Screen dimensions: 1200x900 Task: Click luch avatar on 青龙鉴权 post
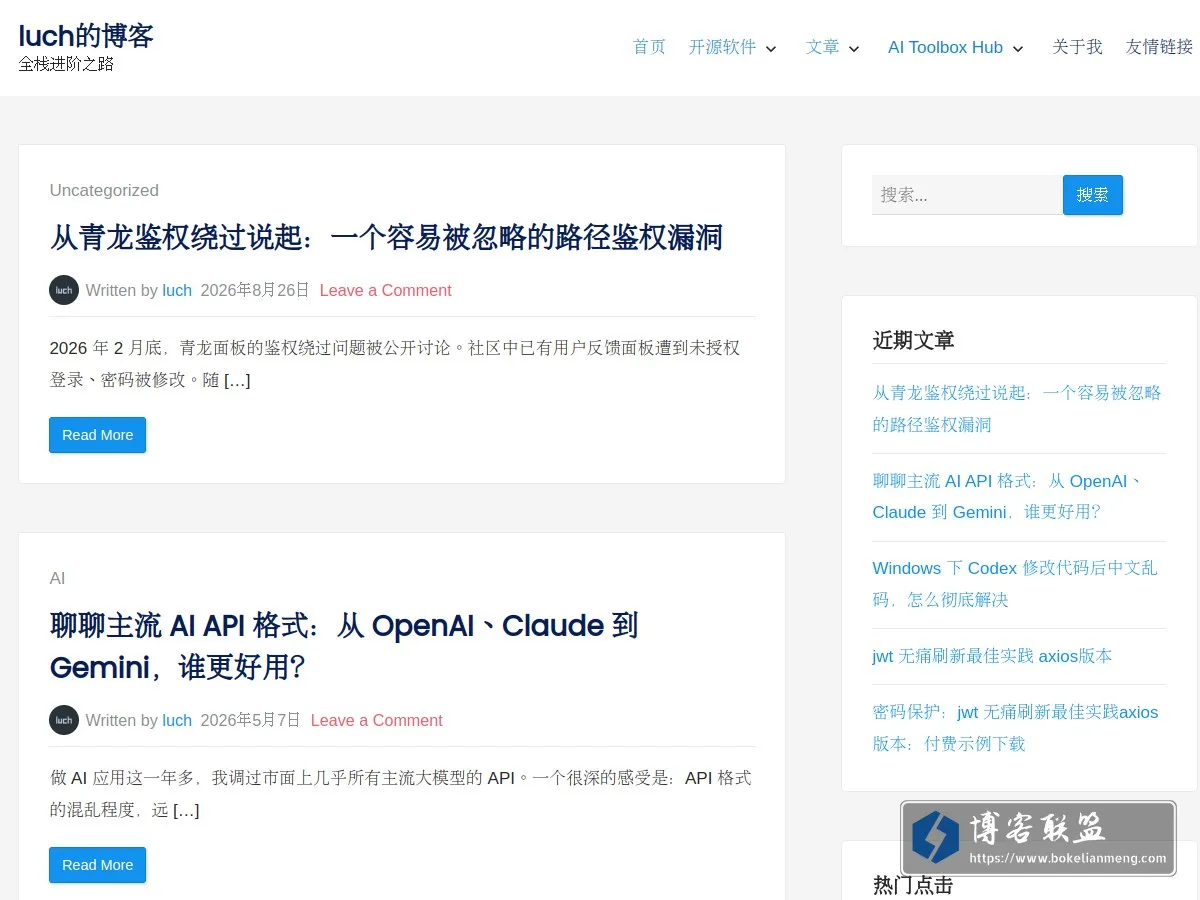click(64, 290)
